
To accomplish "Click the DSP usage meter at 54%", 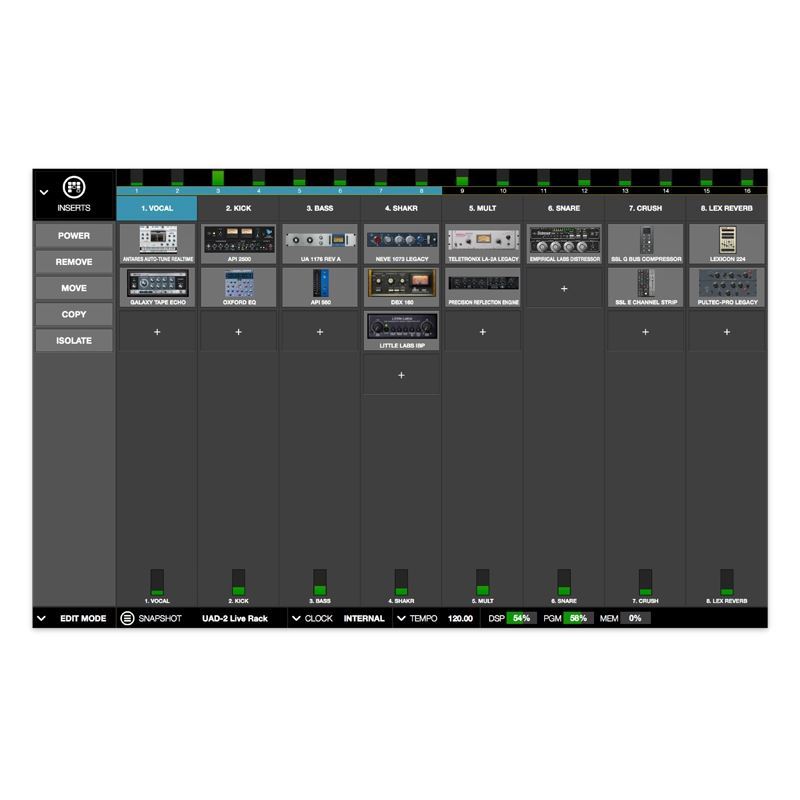I will 521,618.
